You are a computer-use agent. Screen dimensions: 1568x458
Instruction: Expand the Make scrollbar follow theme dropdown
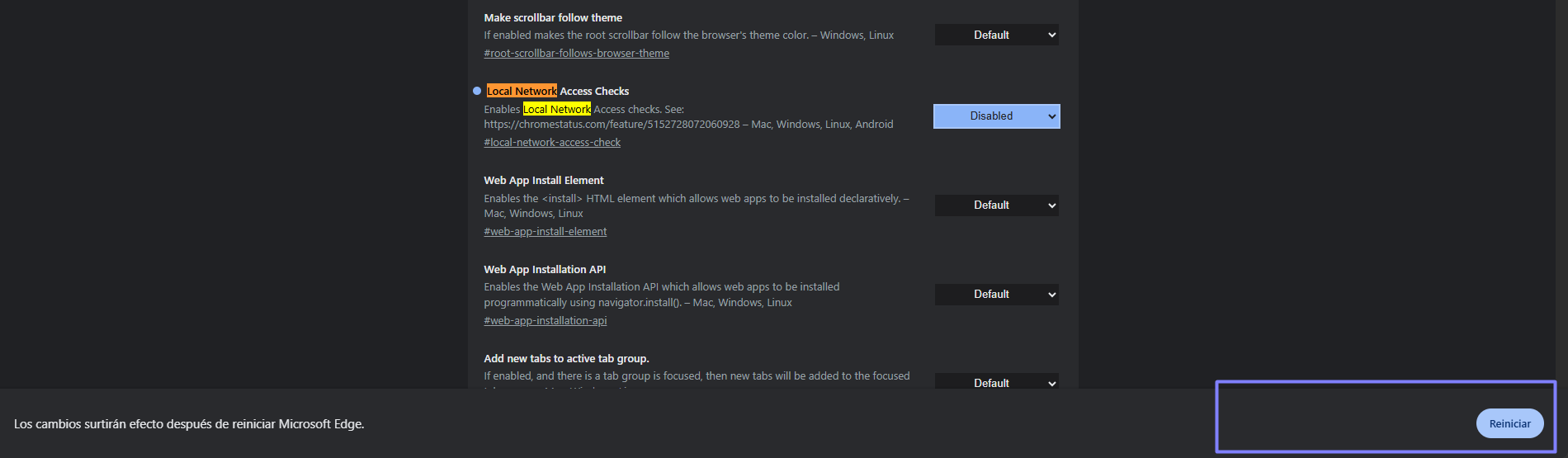[996, 35]
